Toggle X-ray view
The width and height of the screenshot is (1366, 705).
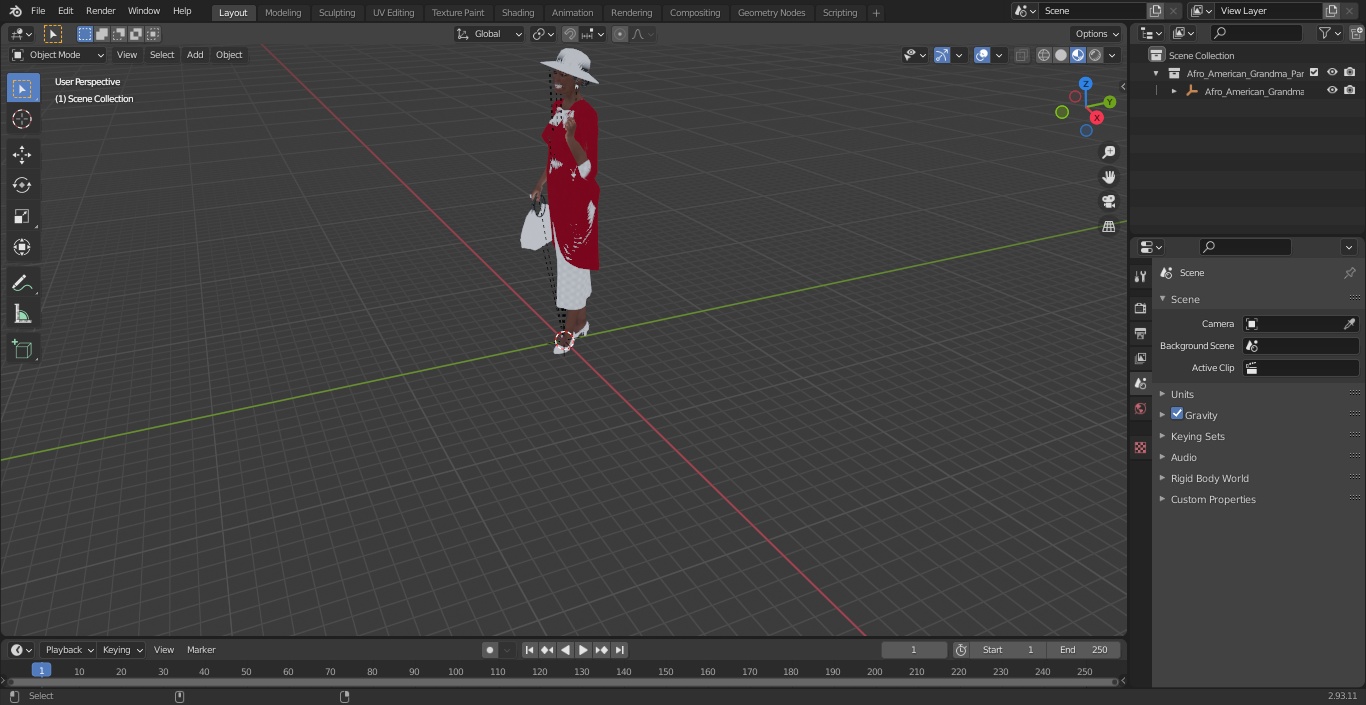tap(1021, 55)
